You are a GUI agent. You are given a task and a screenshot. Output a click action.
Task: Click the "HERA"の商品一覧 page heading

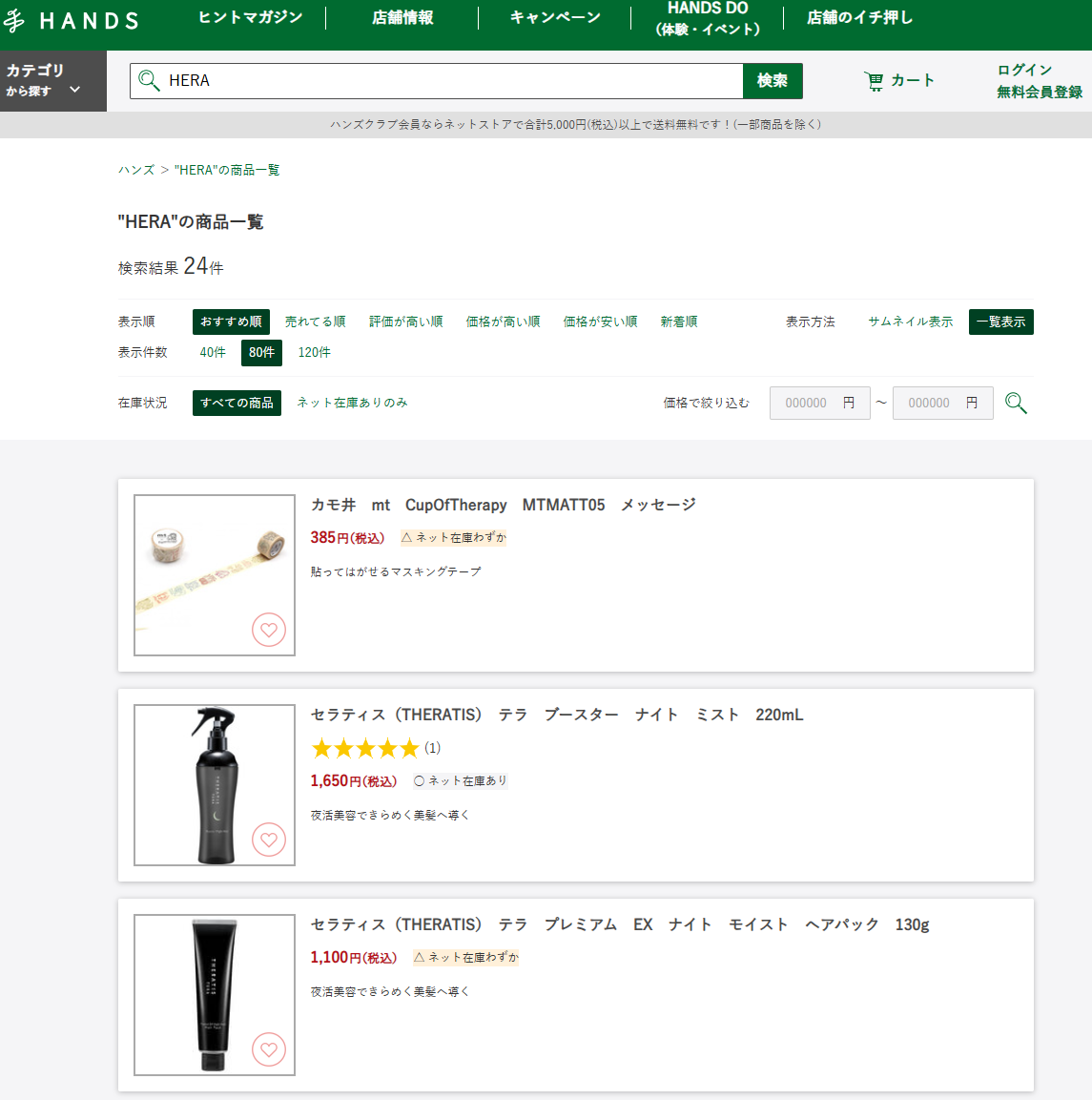[191, 222]
